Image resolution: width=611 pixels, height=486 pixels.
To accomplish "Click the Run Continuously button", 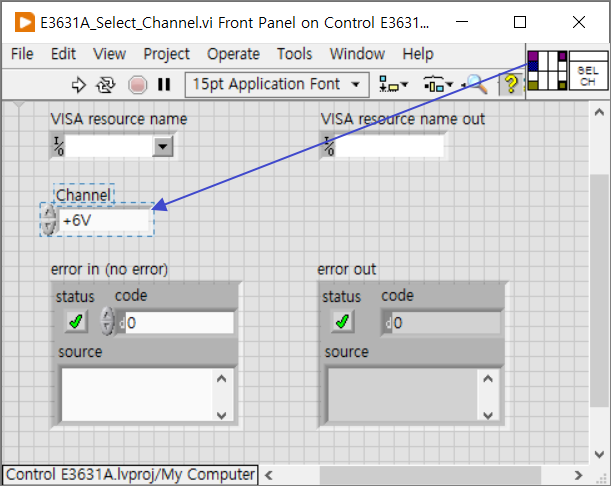I will pos(106,85).
